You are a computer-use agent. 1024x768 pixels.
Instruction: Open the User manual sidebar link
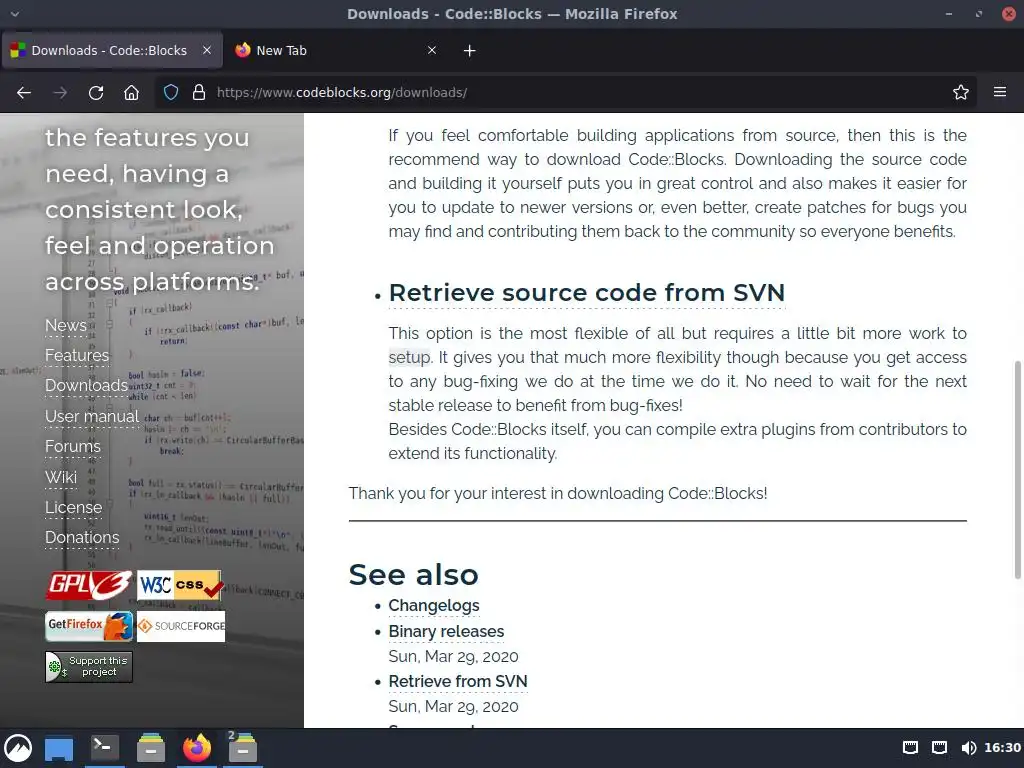(92, 416)
